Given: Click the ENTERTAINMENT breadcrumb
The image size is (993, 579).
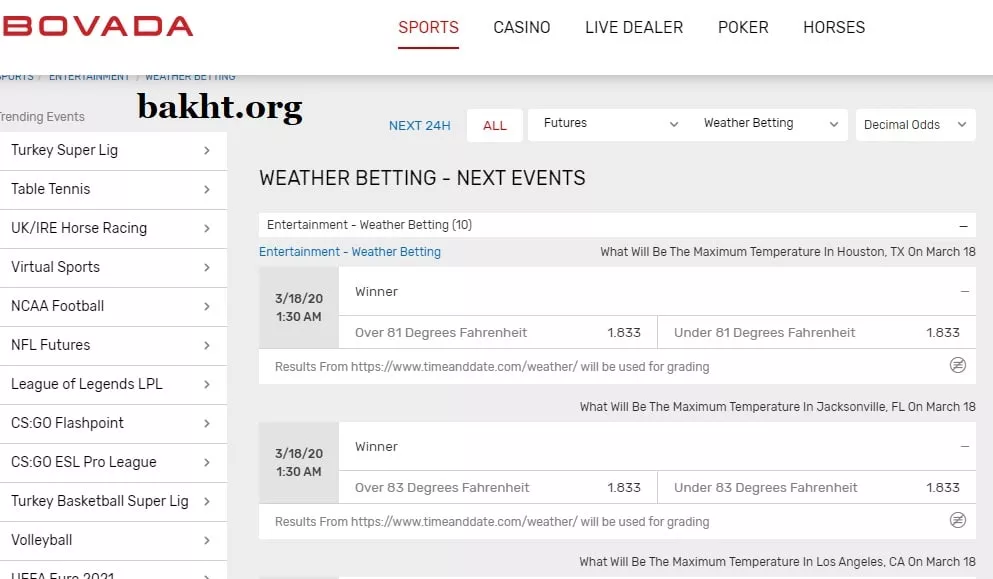Looking at the screenshot, I should (x=89, y=76).
